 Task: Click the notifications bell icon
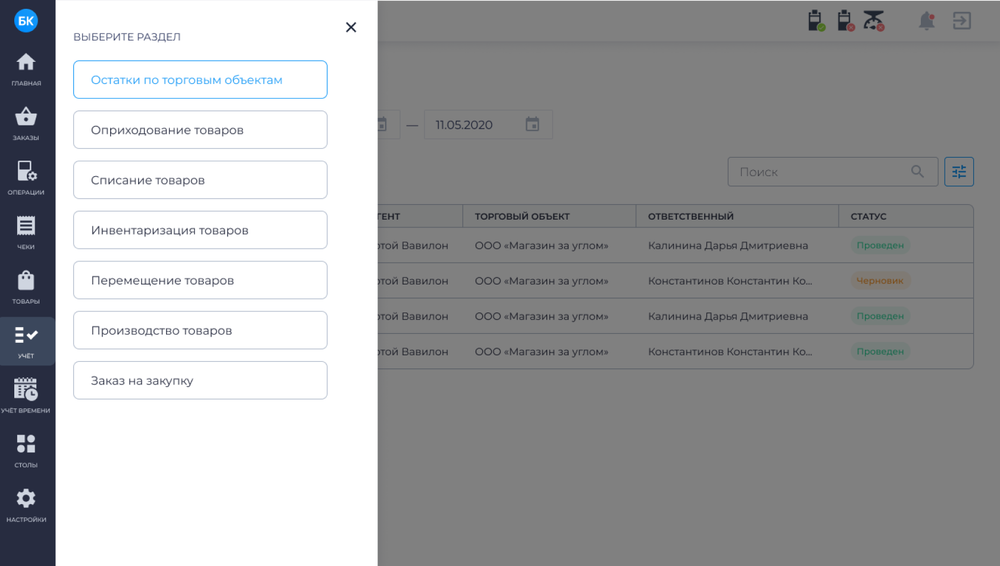927,21
